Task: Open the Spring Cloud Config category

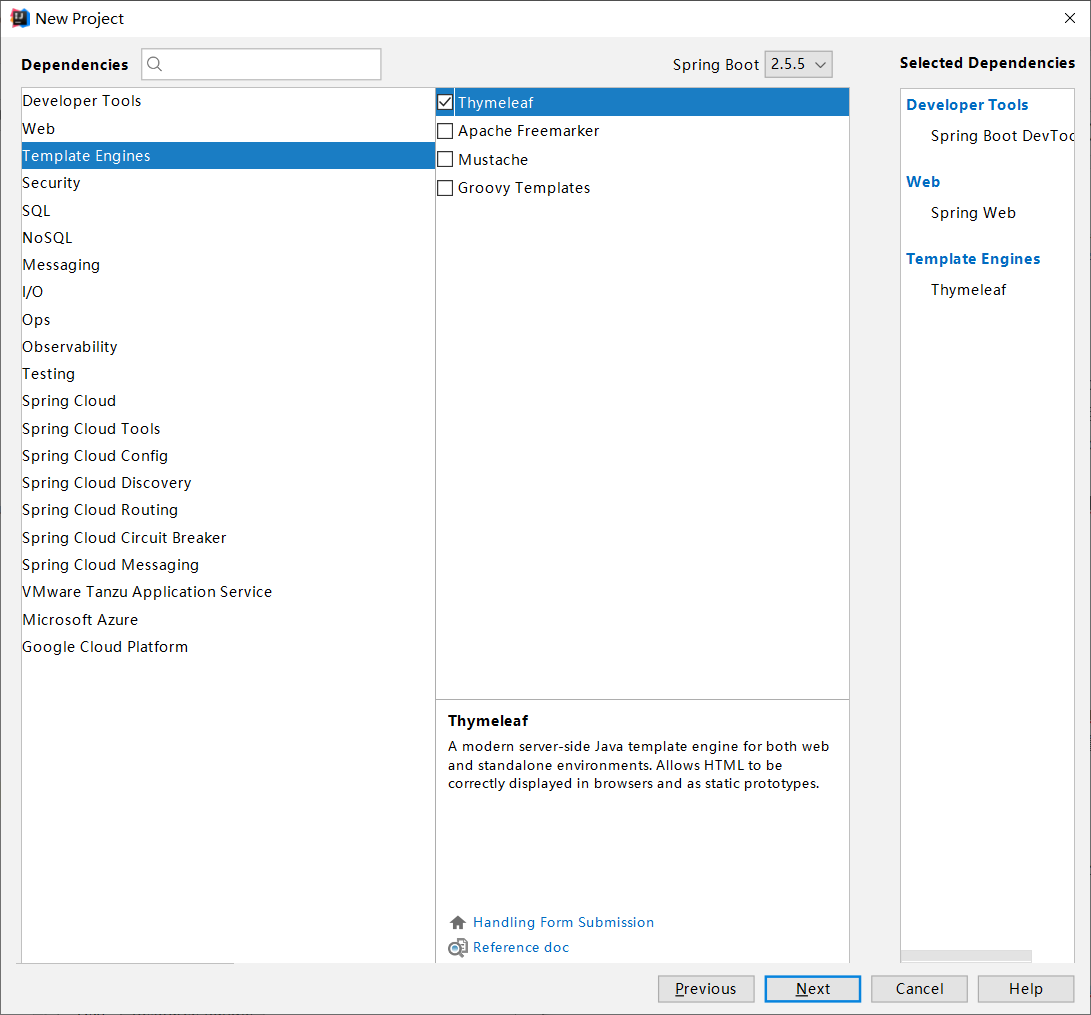Action: 228,456
